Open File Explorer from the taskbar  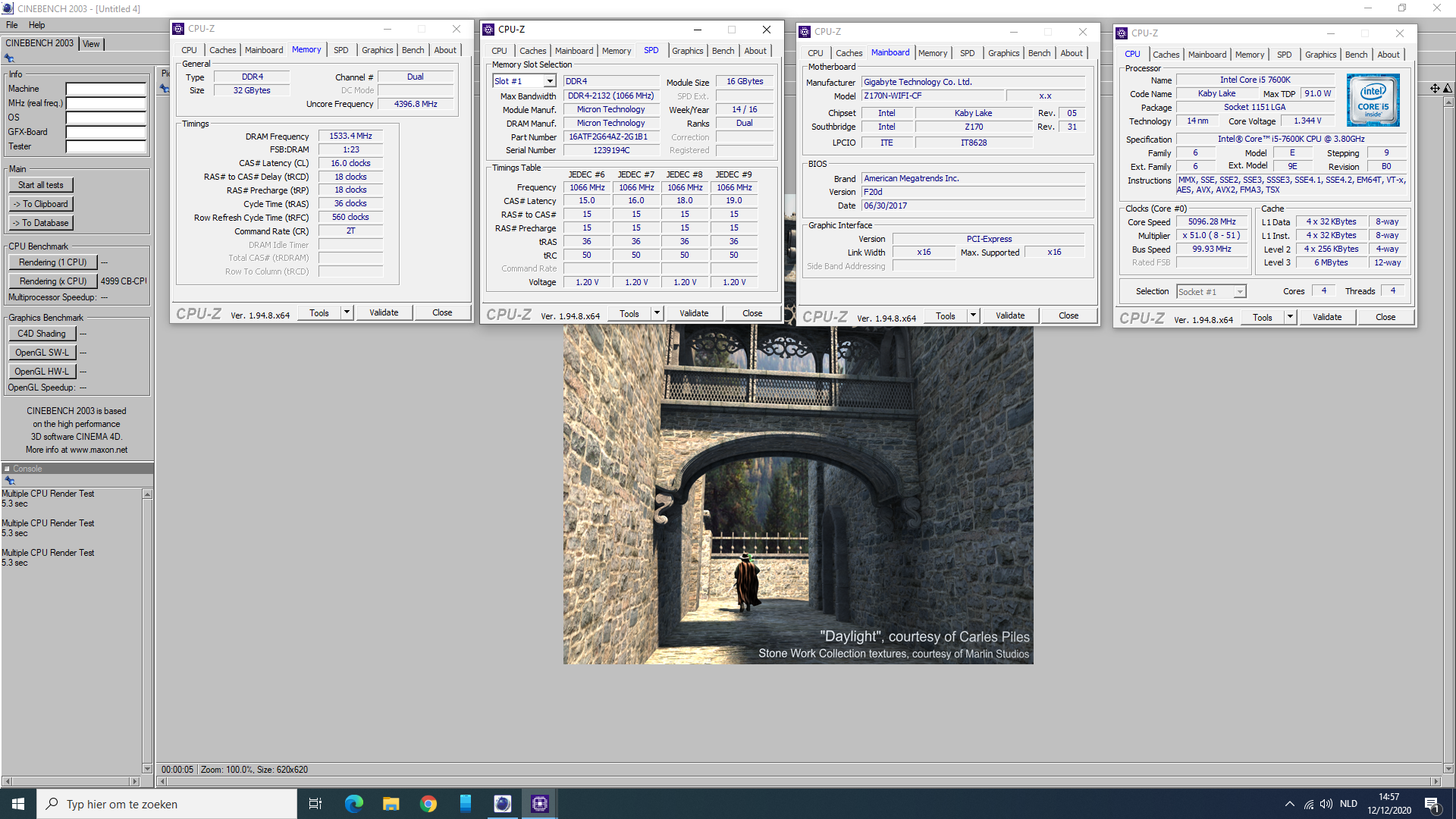pyautogui.click(x=391, y=804)
